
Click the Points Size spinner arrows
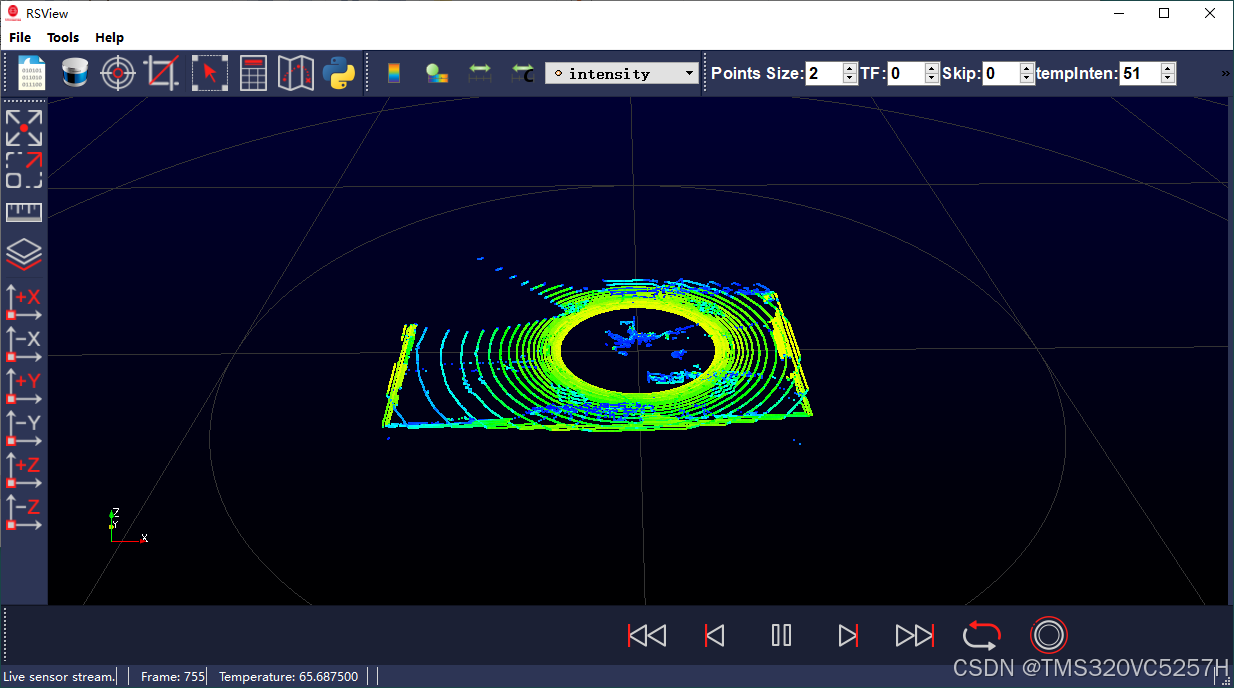point(850,73)
